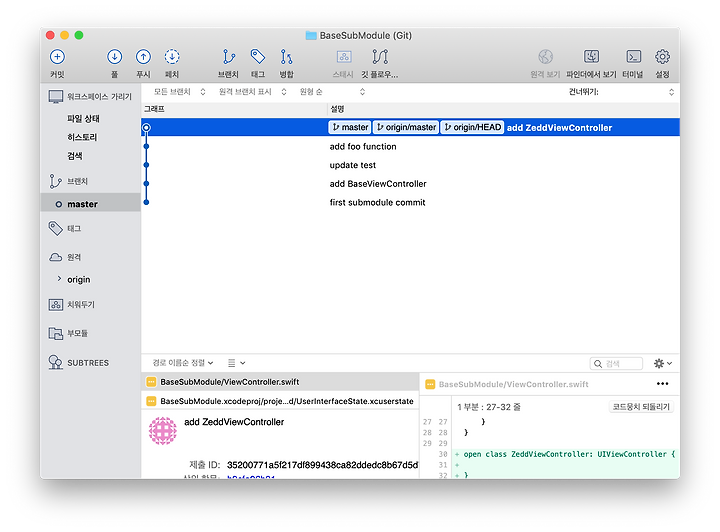Screen dimensions: 720x532
Task: Open the file list view mode dropdown
Action: click(x=236, y=363)
